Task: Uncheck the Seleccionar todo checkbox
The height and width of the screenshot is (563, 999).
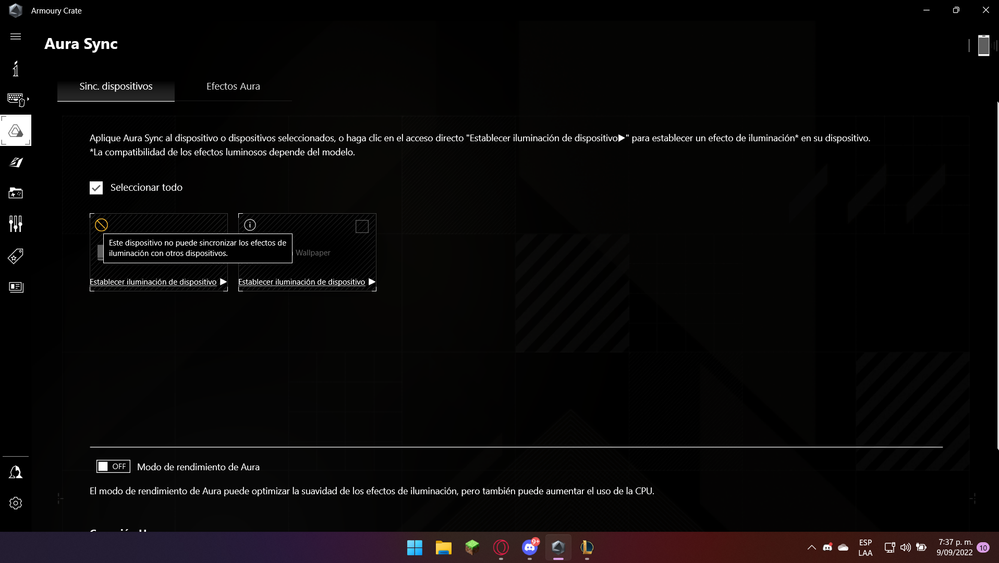Action: (96, 188)
